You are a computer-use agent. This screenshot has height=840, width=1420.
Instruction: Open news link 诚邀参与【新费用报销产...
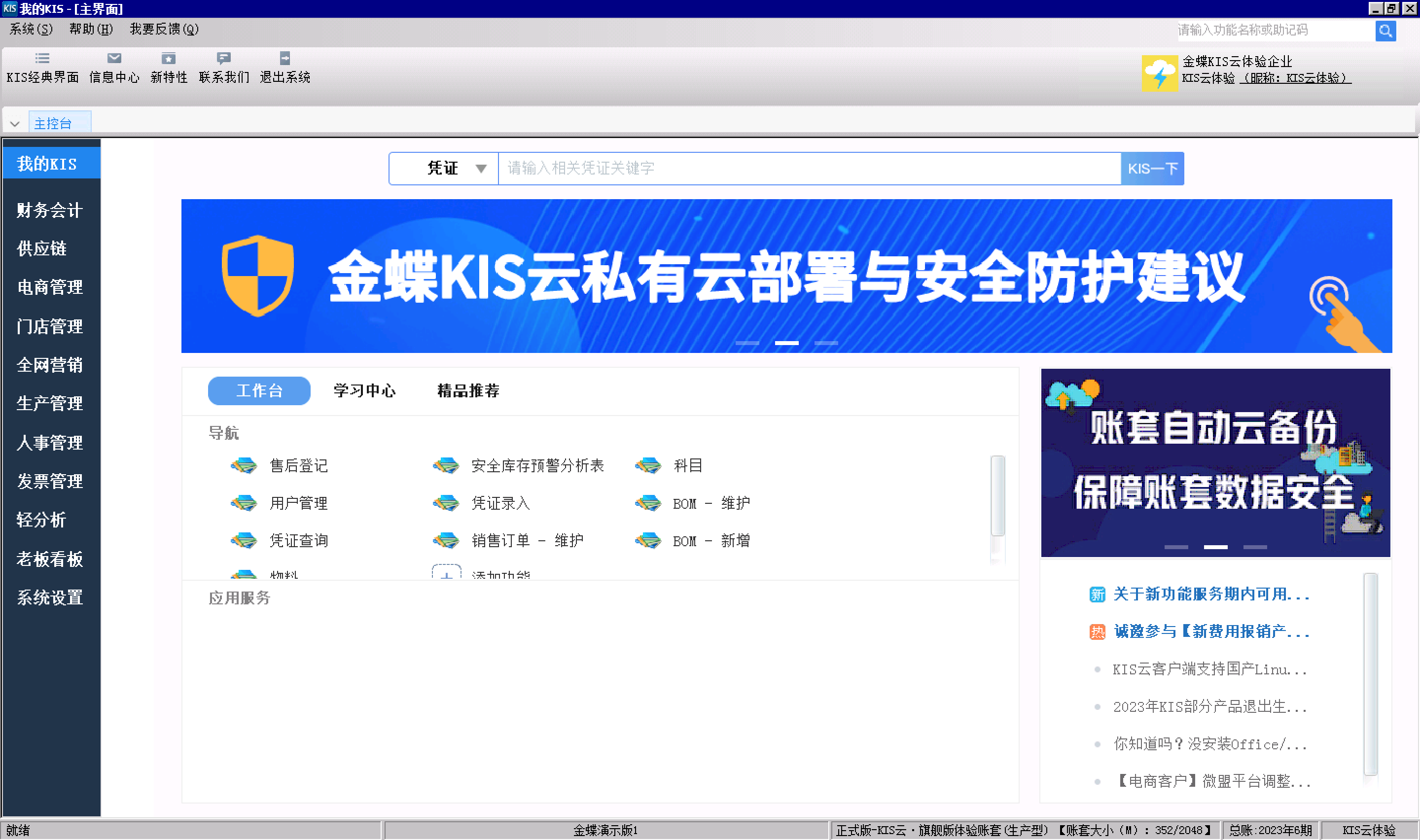[x=1211, y=631]
